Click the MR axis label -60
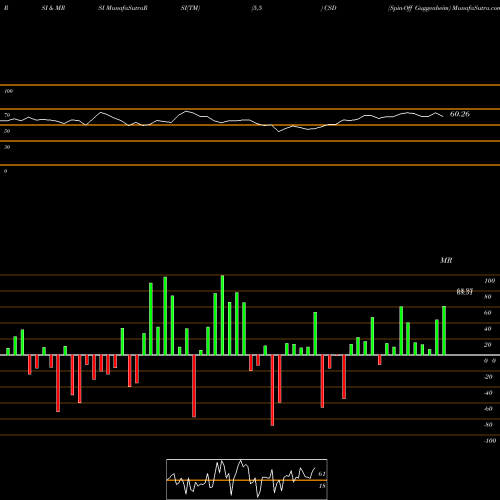Image resolution: width=500 pixels, height=500 pixels. [488, 409]
